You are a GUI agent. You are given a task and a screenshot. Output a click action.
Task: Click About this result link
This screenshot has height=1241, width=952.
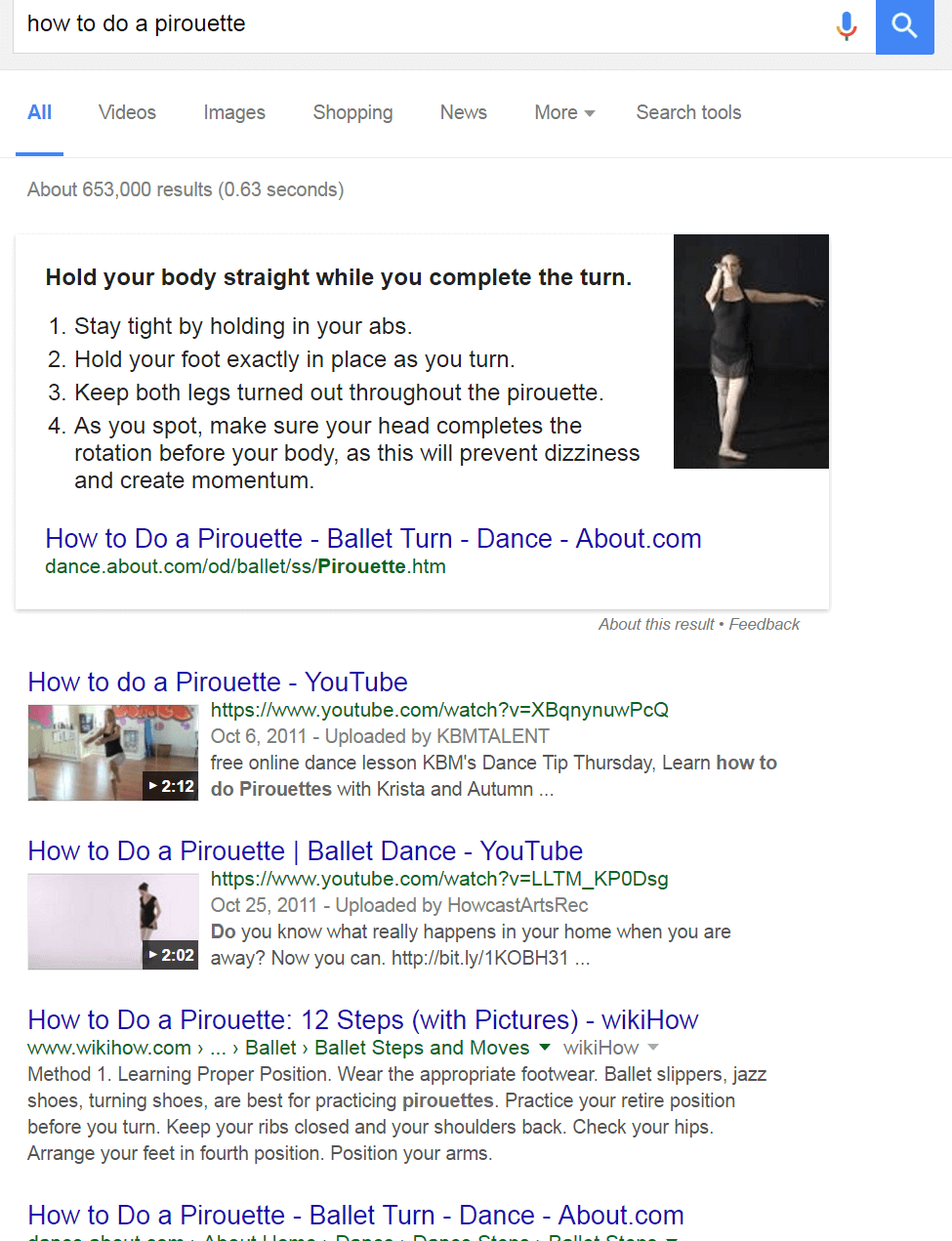[x=656, y=624]
